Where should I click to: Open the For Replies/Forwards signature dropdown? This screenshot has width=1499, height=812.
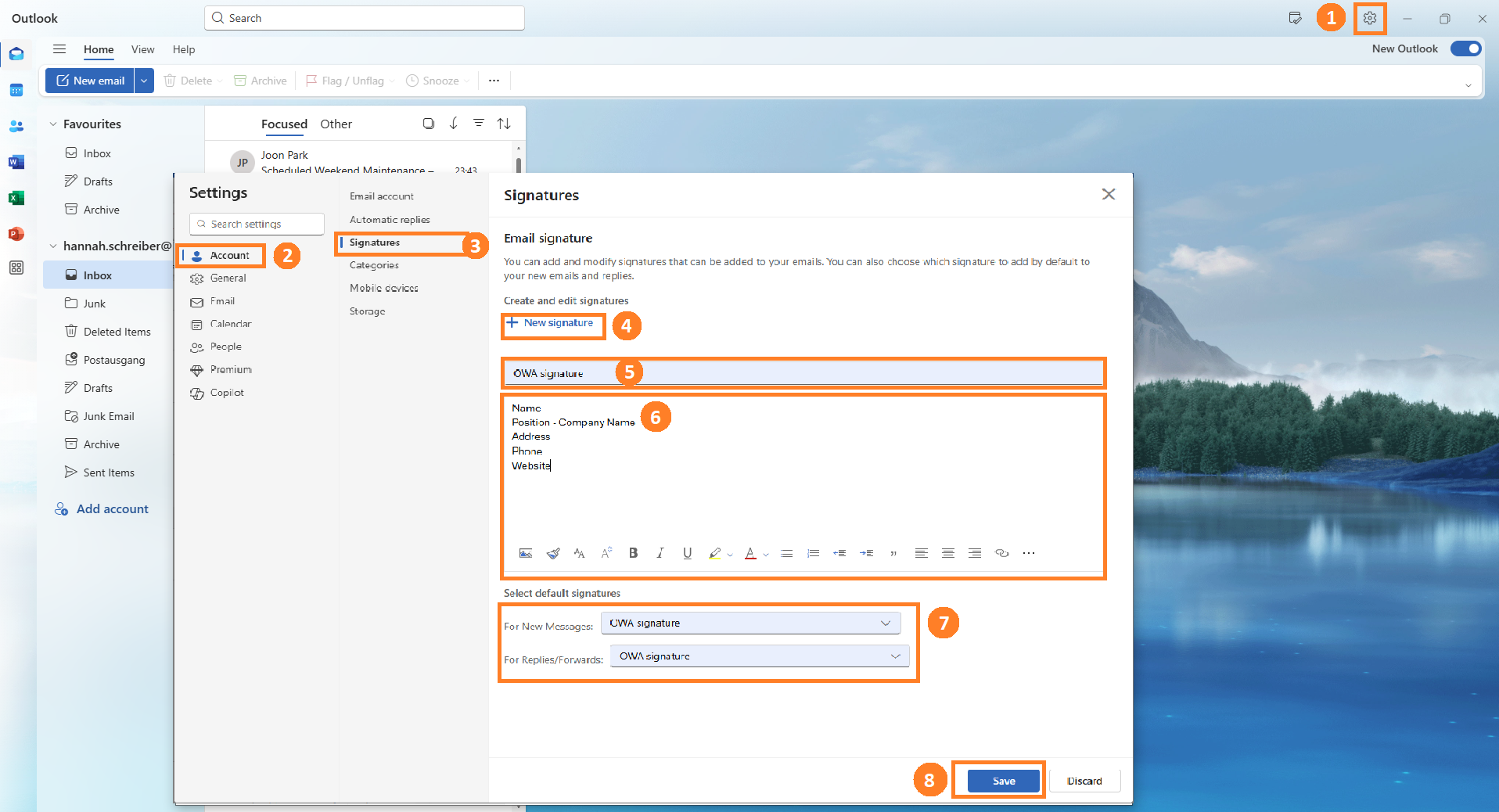[x=760, y=656]
